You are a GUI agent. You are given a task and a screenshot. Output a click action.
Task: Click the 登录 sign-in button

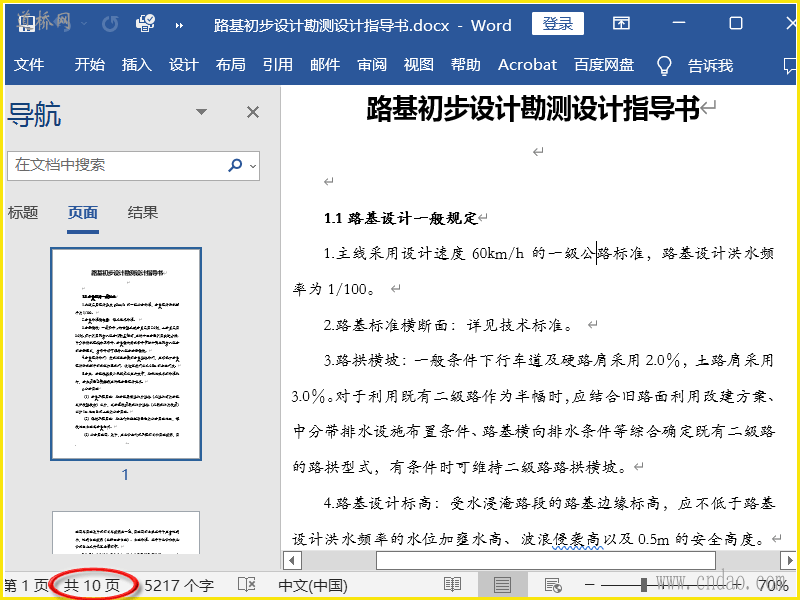558,23
